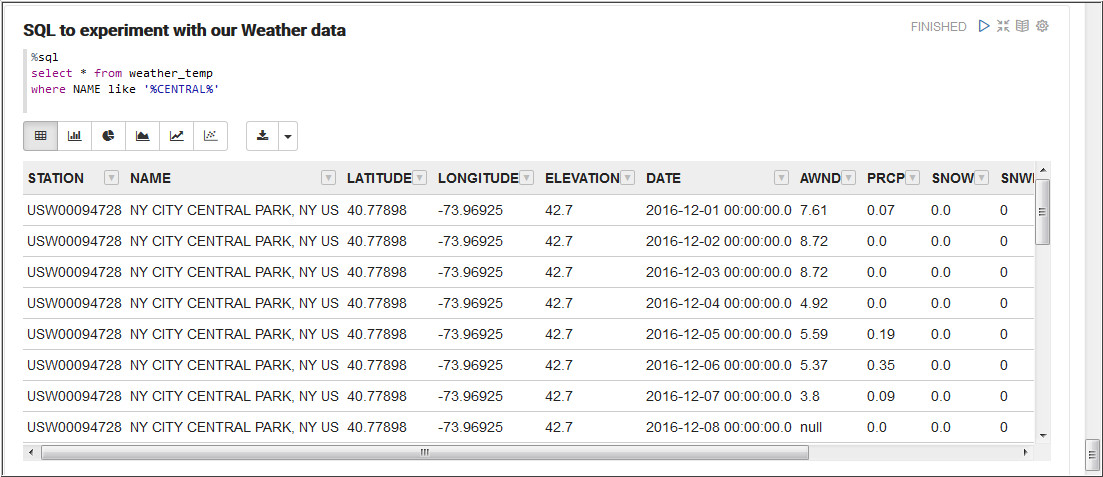
Task: Switch to table view
Action: click(x=41, y=136)
